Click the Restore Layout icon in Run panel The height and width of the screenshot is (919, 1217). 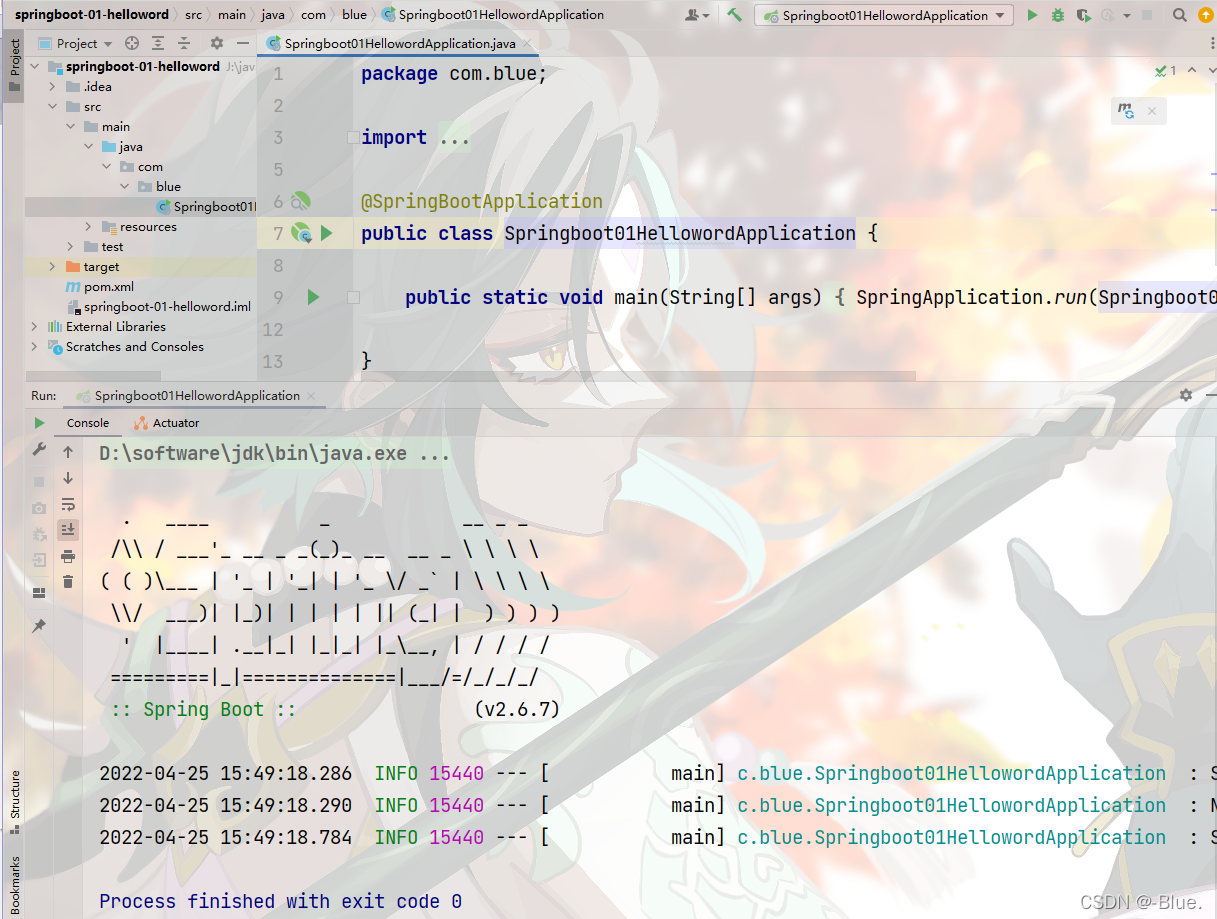[x=39, y=593]
